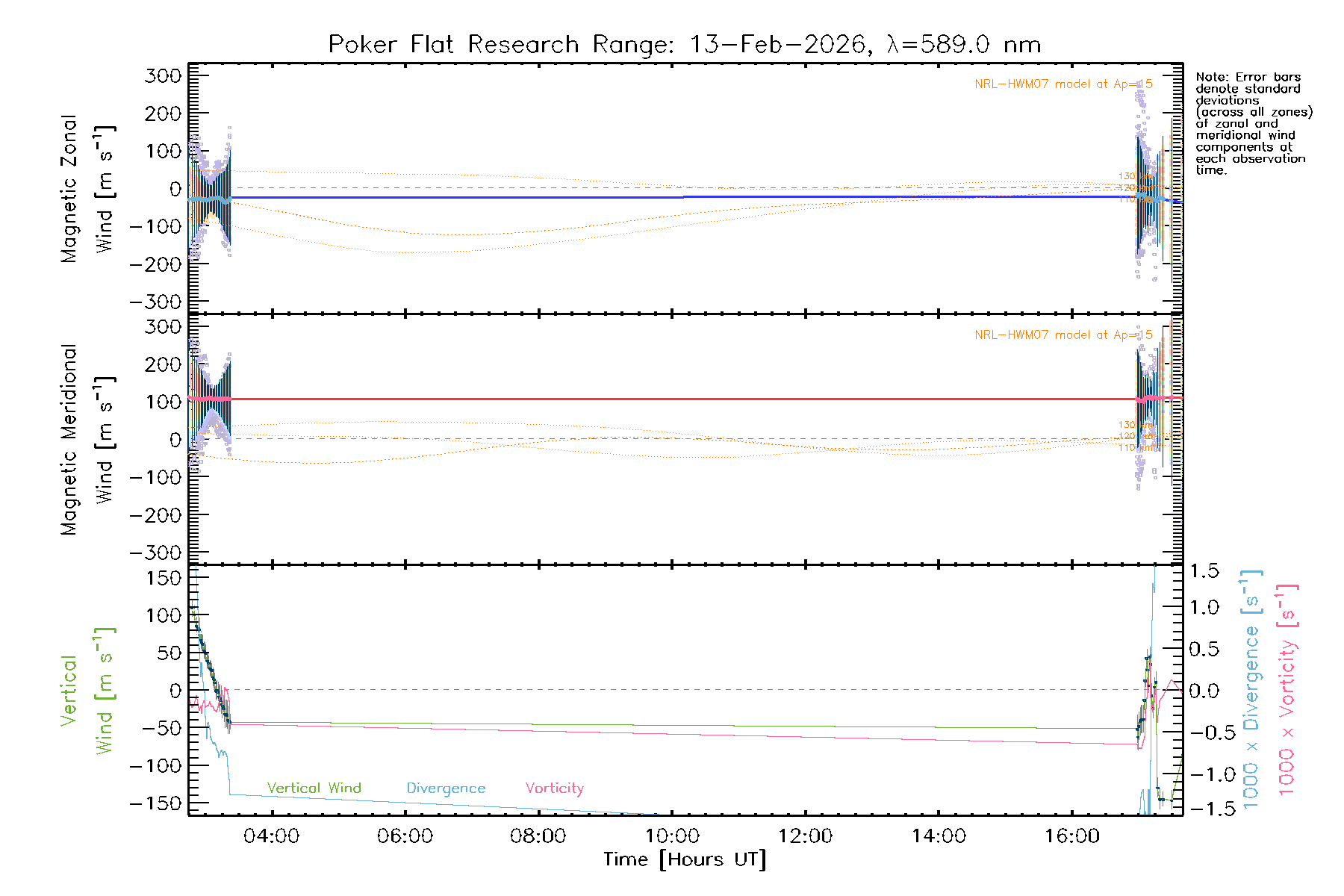Click the 10:00 time axis tick label
This screenshot has height=896, width=1344.
(x=672, y=836)
